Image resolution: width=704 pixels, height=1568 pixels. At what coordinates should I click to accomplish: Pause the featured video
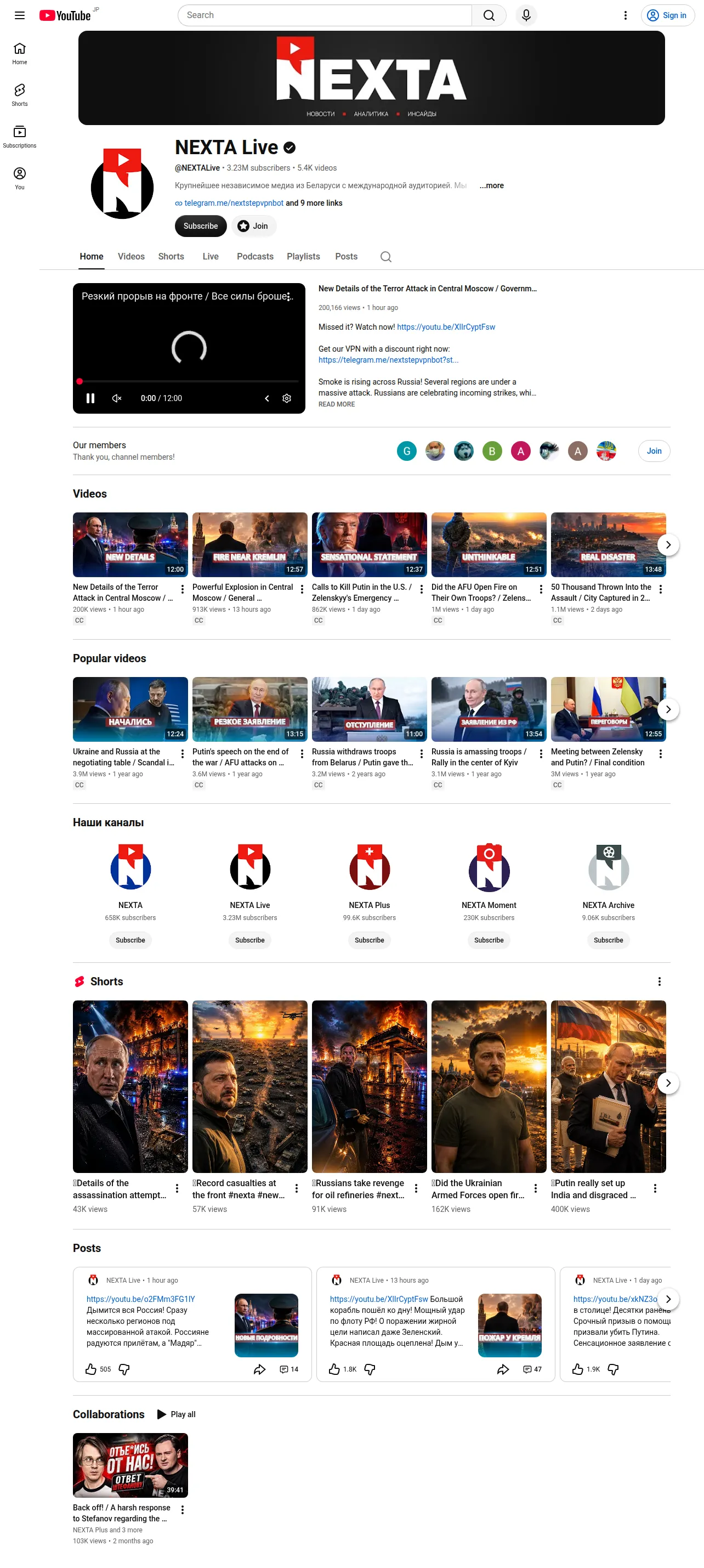point(90,398)
